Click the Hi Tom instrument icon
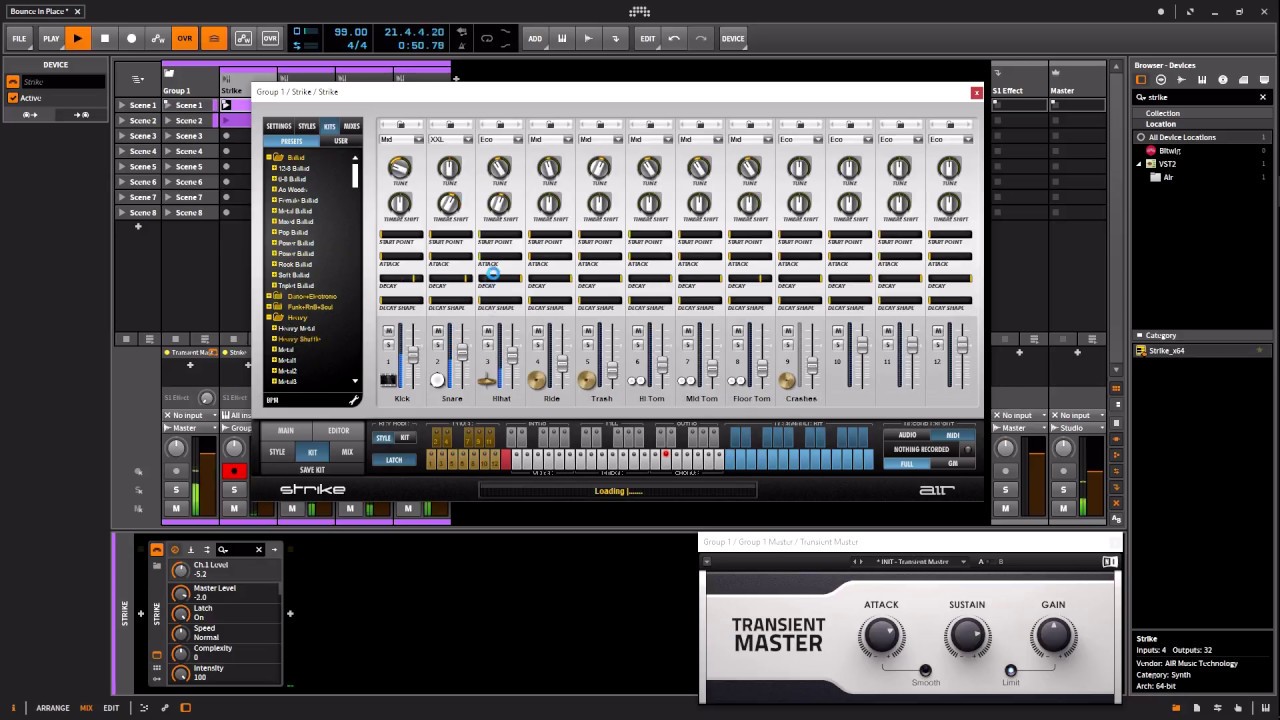 (637, 381)
